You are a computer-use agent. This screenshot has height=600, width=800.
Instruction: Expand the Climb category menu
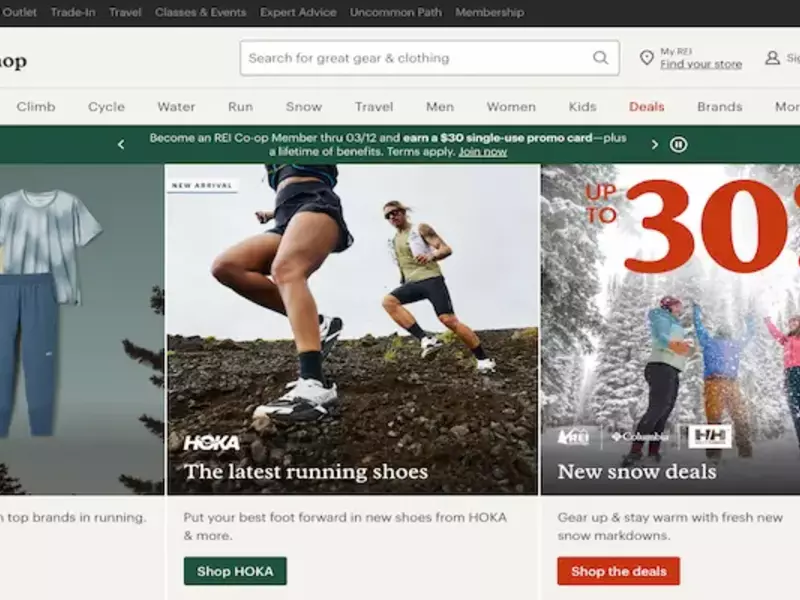coord(36,107)
